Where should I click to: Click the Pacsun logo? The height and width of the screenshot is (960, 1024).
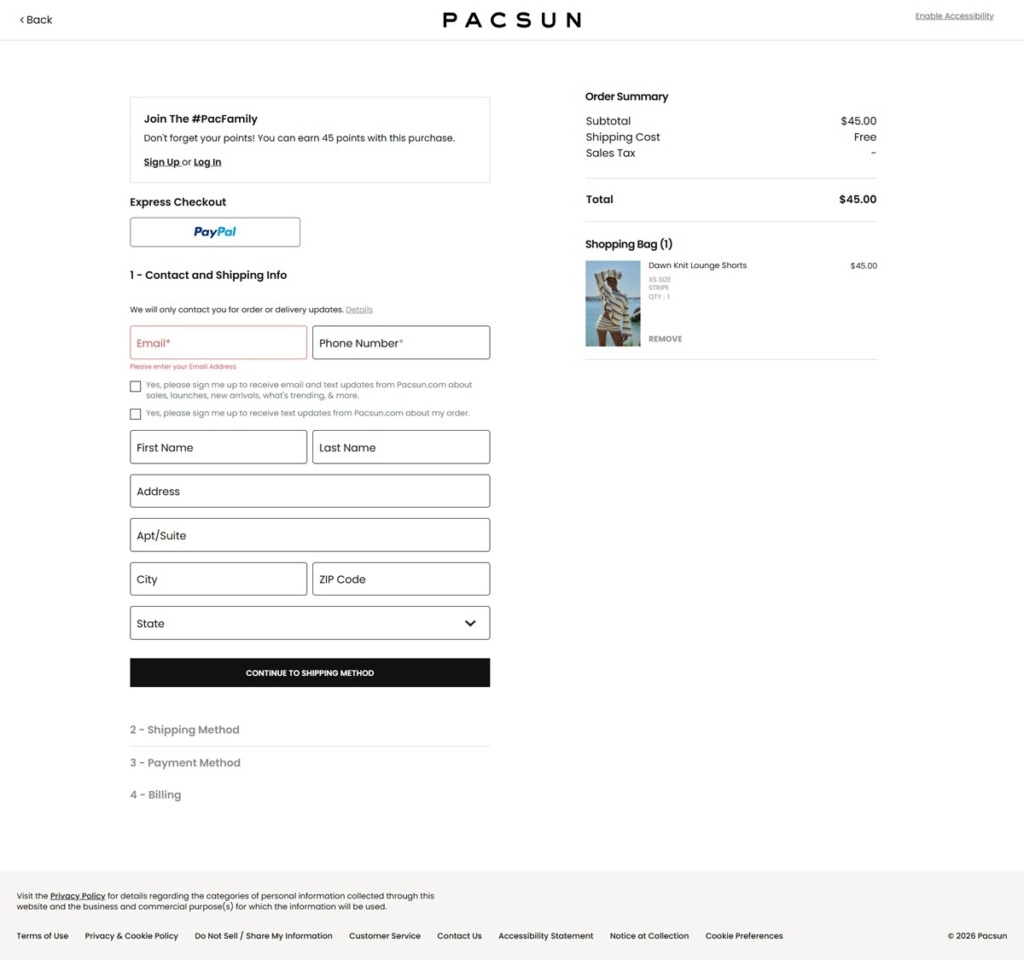pos(512,20)
